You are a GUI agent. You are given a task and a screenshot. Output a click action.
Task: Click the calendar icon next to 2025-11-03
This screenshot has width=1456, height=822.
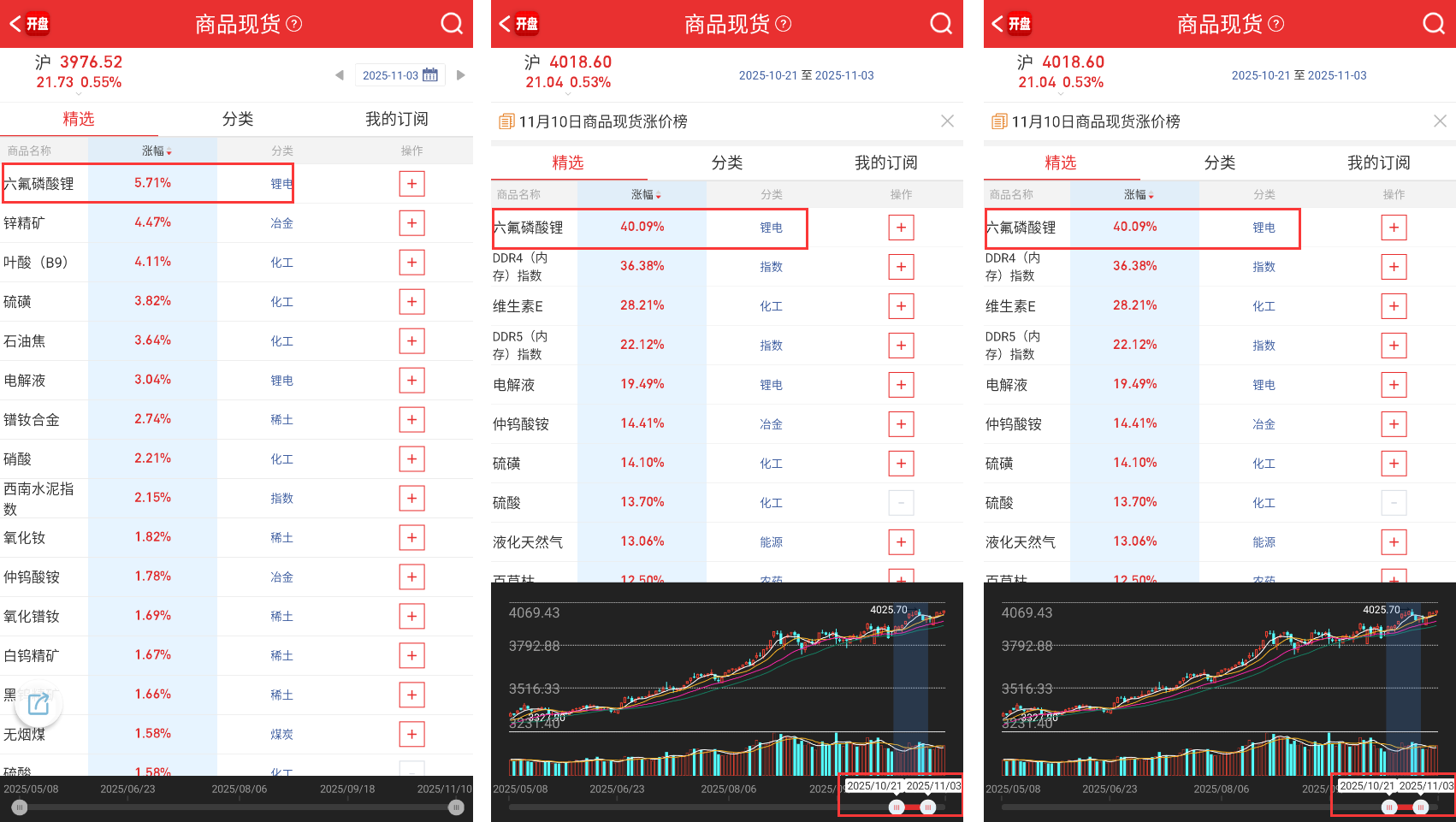(x=430, y=75)
